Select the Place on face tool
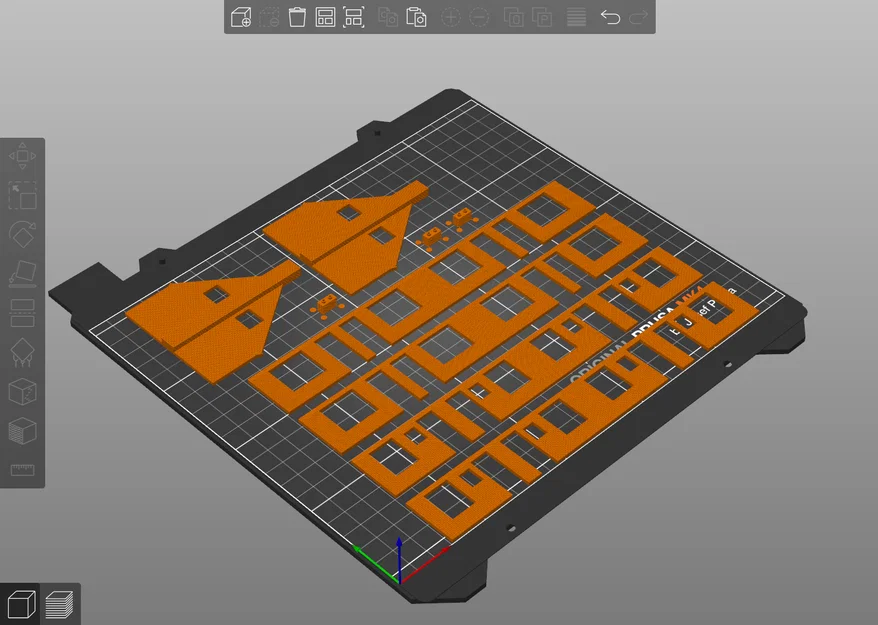Image resolution: width=878 pixels, height=625 pixels. [x=22, y=273]
